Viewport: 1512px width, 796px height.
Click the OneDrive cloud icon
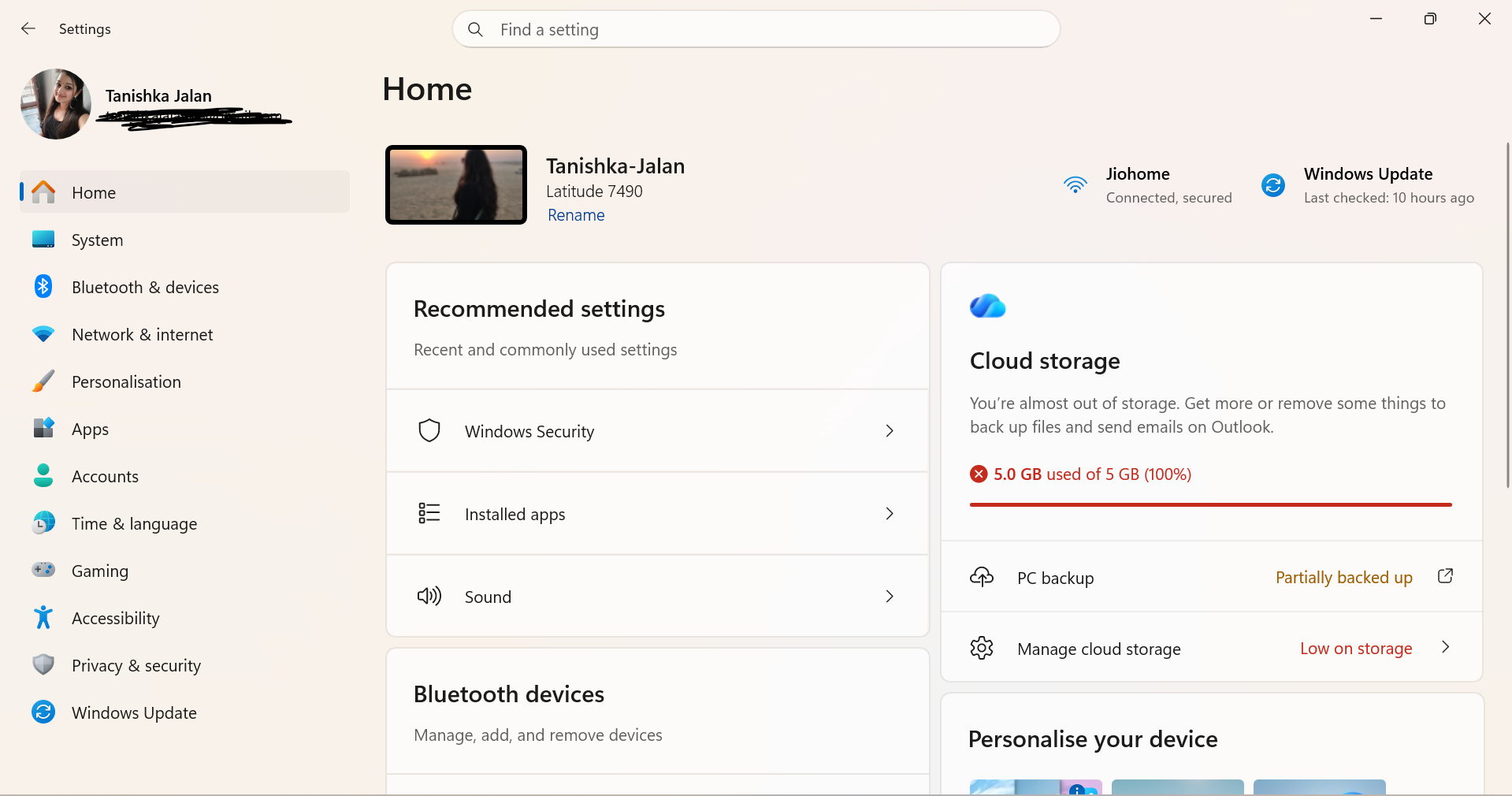(x=988, y=306)
